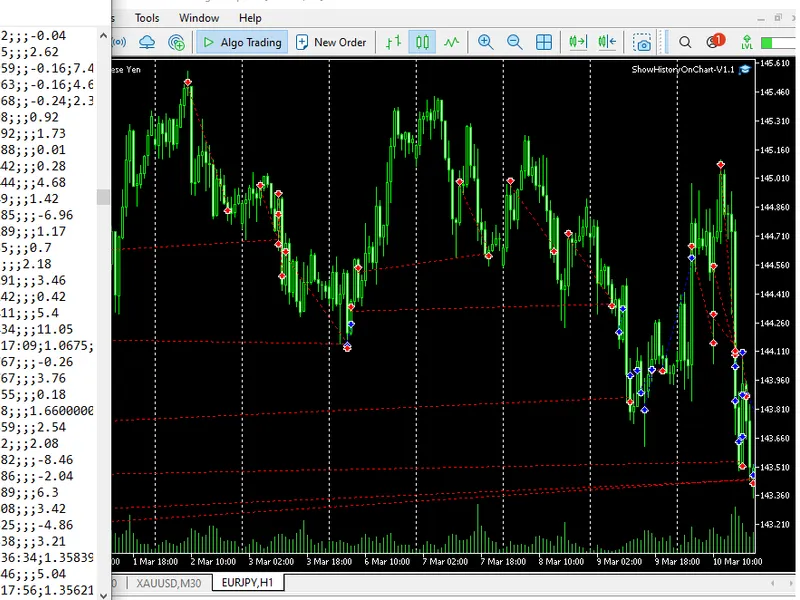The width and height of the screenshot is (800, 600).
Task: Click the 145.610 price axis label
Action: (775, 63)
